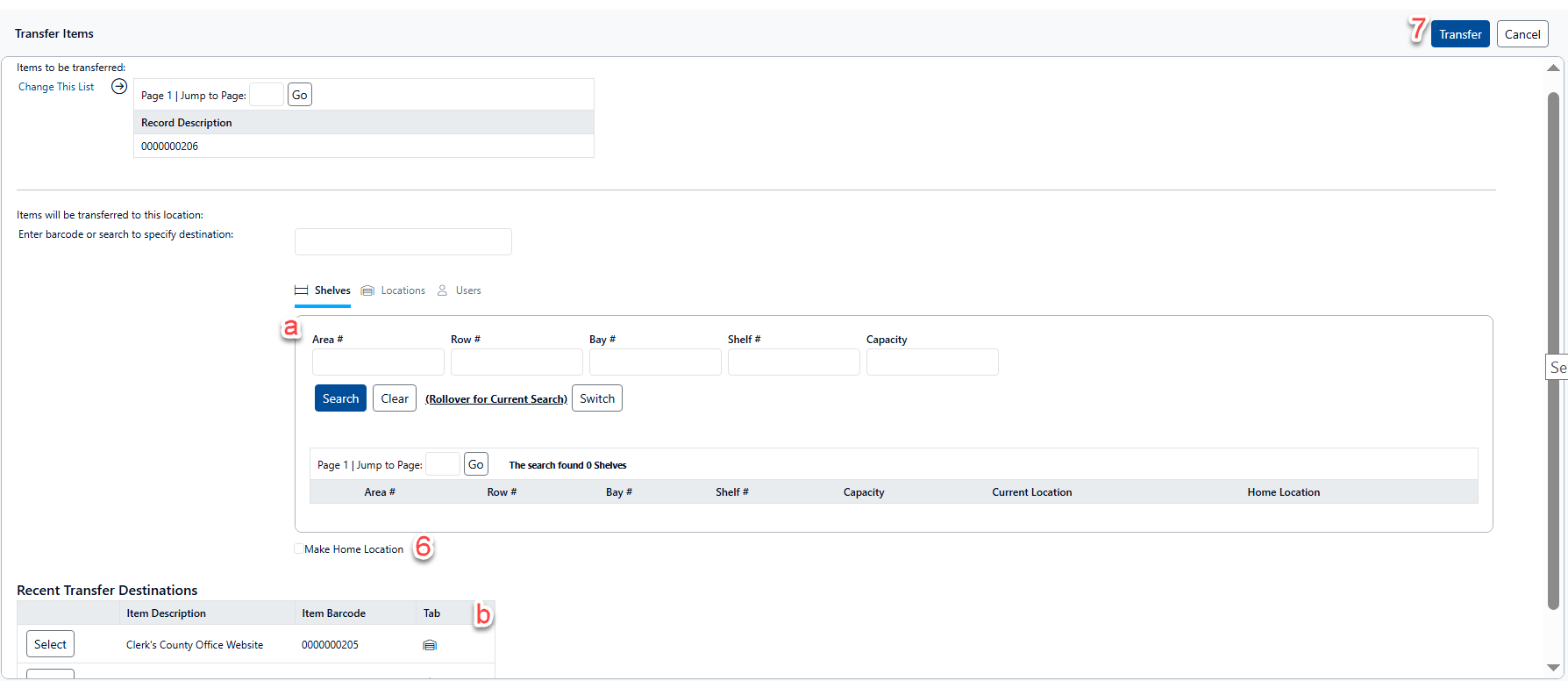Click the Cancel button
The height and width of the screenshot is (681, 1568).
[x=1522, y=34]
